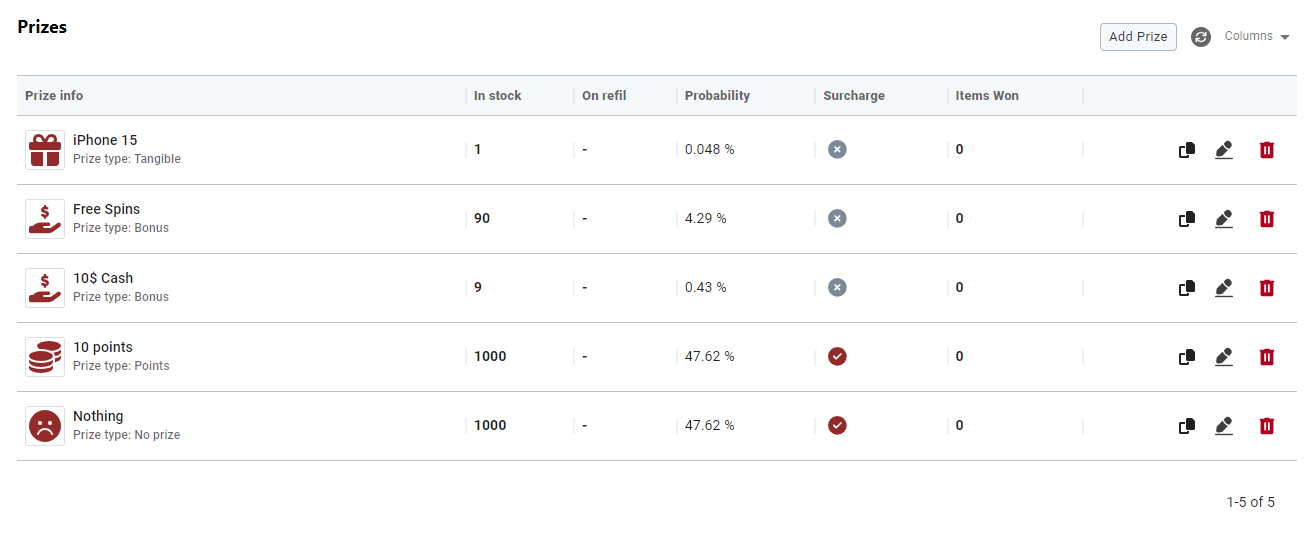Delete the Nothing prize row
1314x545 pixels.
pos(1267,426)
